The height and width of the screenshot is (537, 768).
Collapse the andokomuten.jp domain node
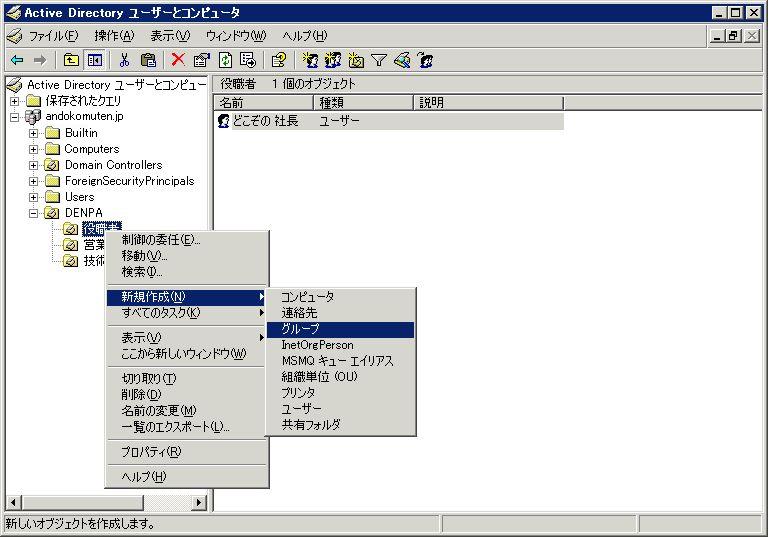15,117
